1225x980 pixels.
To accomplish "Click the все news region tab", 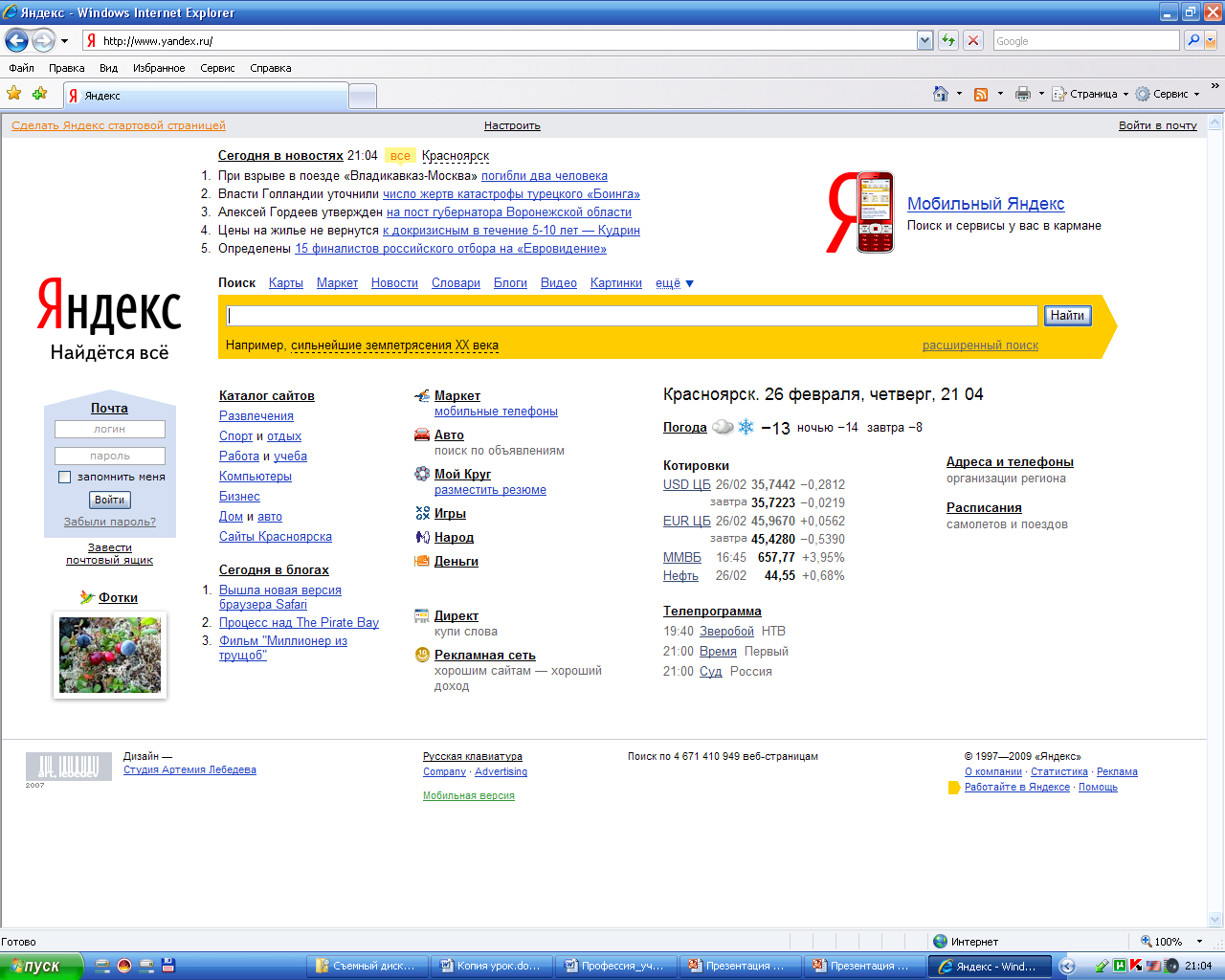I will pyautogui.click(x=400, y=156).
